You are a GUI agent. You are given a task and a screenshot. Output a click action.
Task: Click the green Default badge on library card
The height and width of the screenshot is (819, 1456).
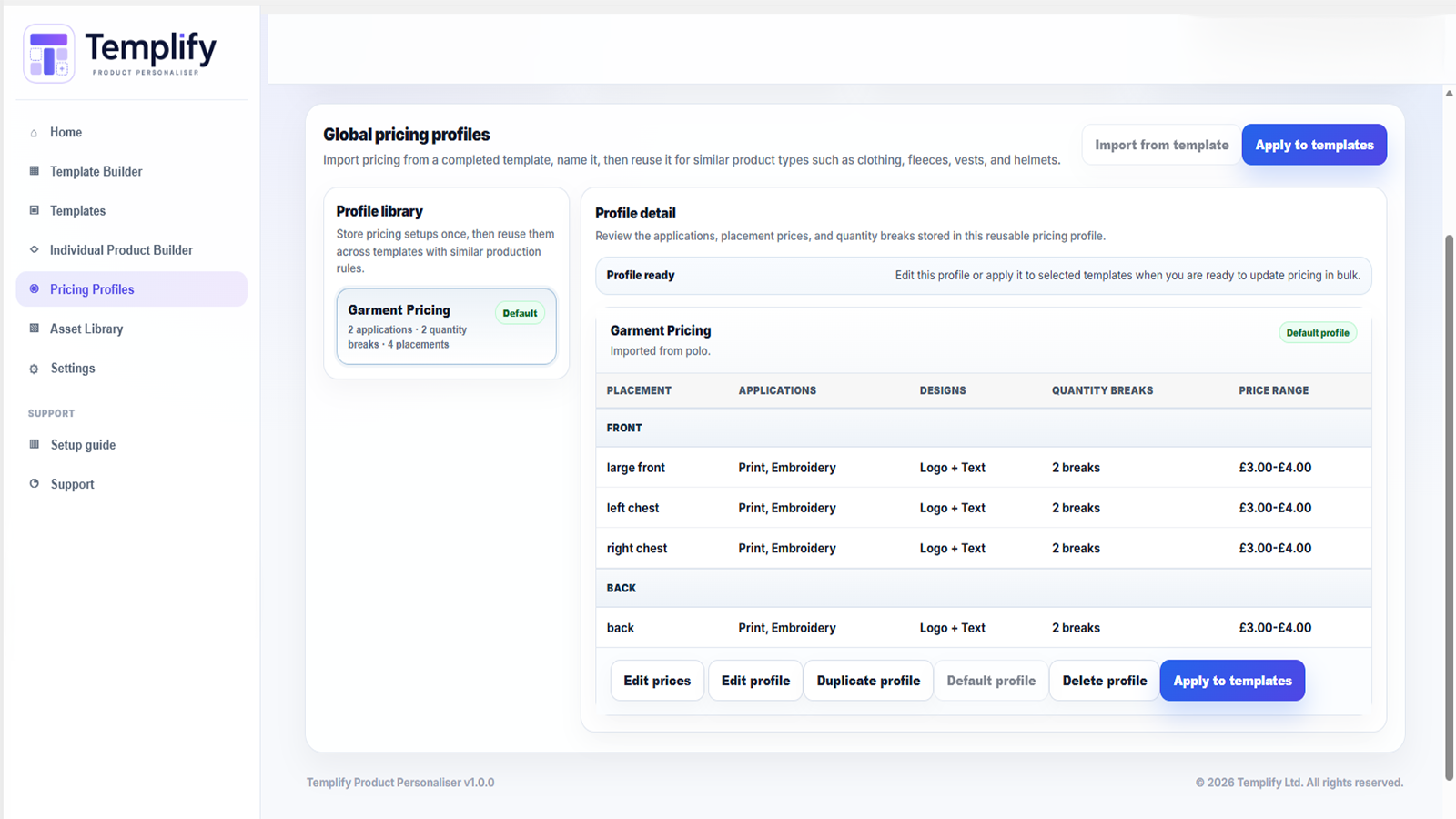pyautogui.click(x=520, y=313)
